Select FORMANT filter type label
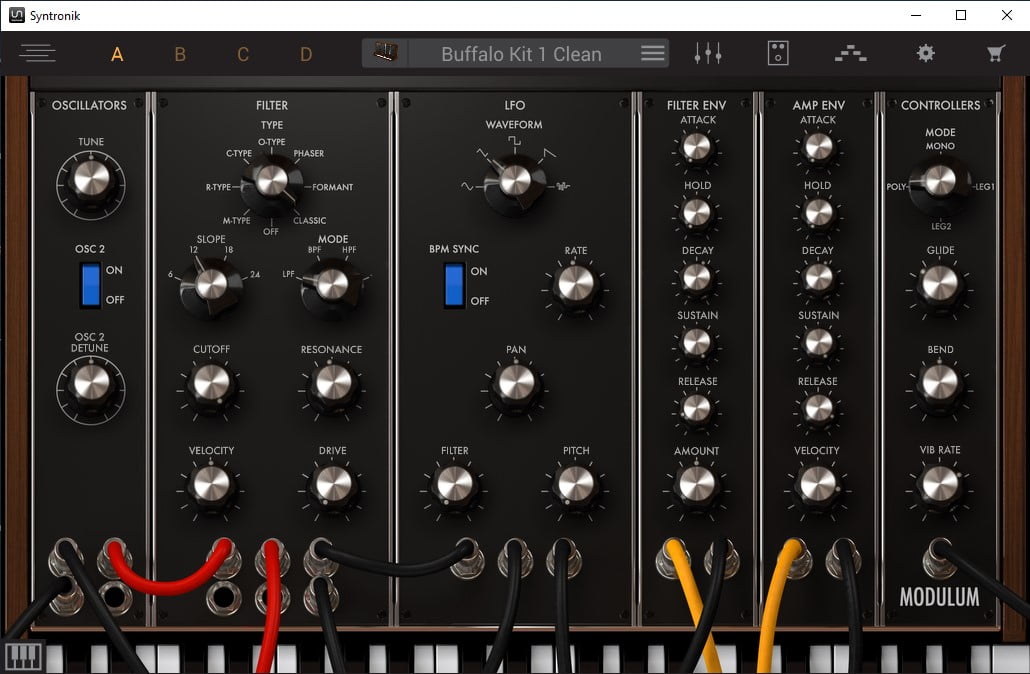This screenshot has height=674, width=1030. (332, 187)
